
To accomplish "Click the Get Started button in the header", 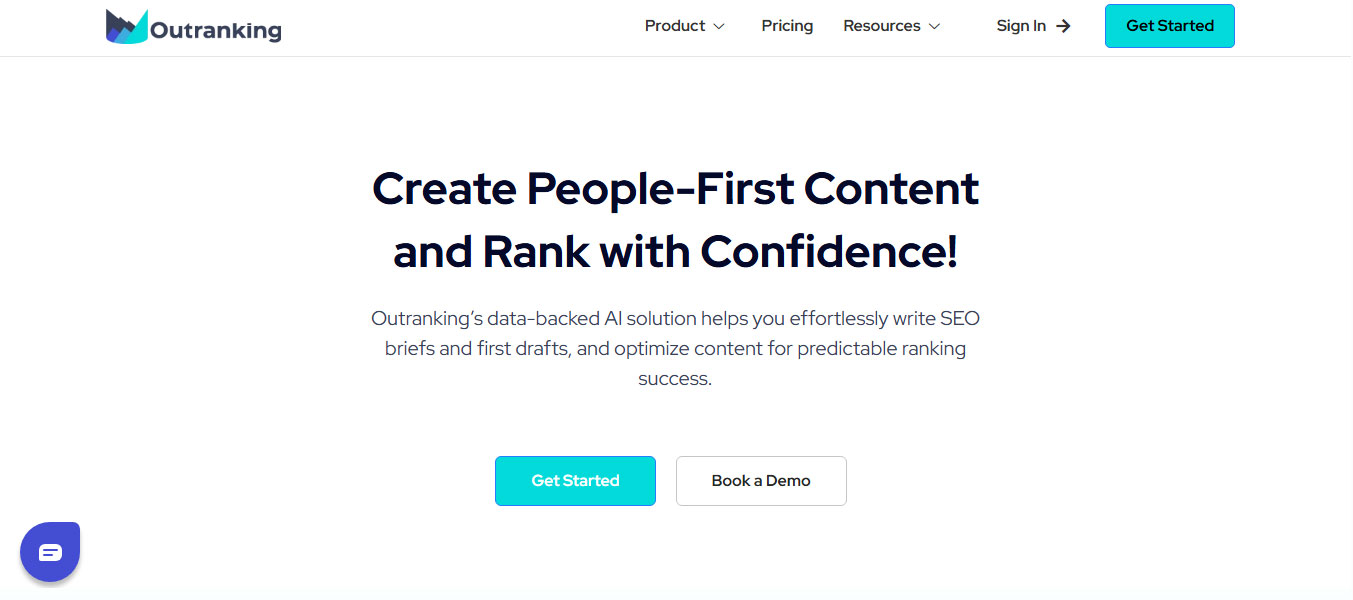I will click(x=1169, y=26).
